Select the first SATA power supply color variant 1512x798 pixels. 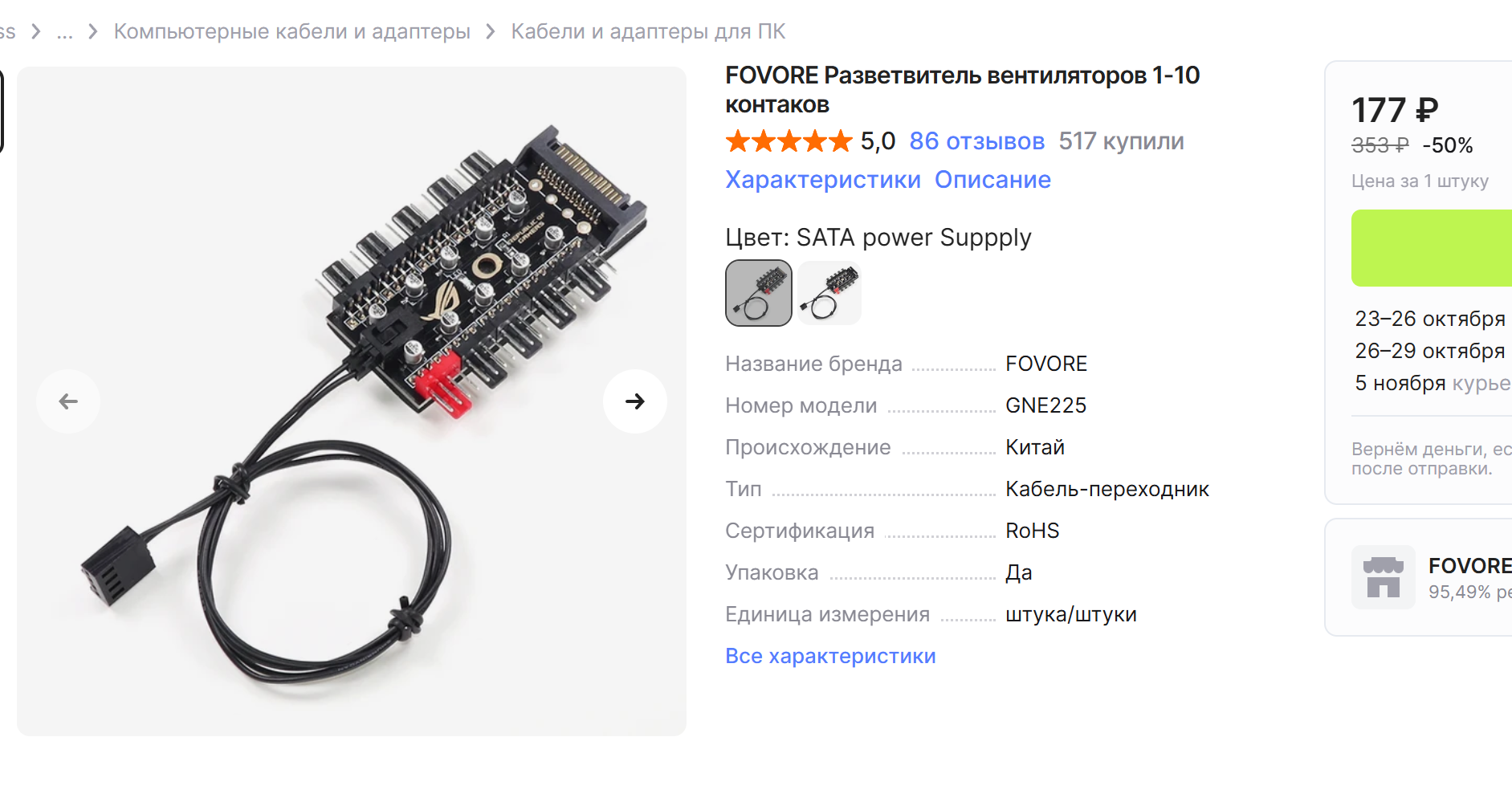(759, 293)
